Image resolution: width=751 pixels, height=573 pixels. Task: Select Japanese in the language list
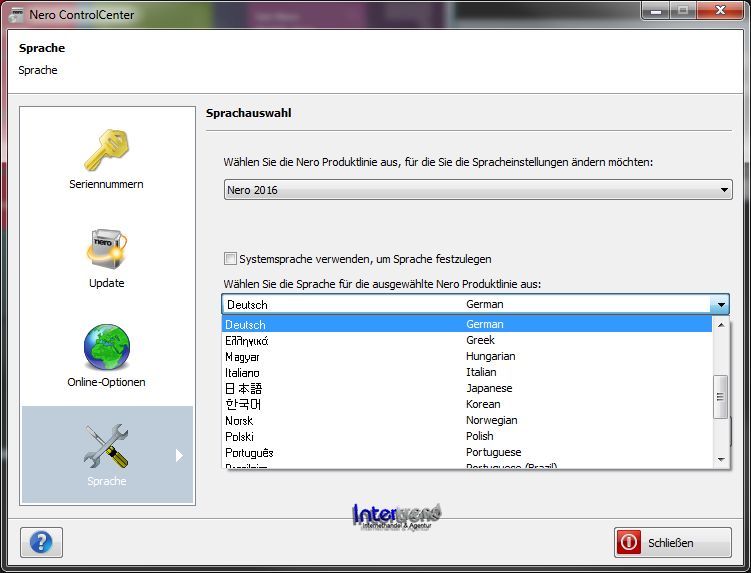click(x=489, y=388)
